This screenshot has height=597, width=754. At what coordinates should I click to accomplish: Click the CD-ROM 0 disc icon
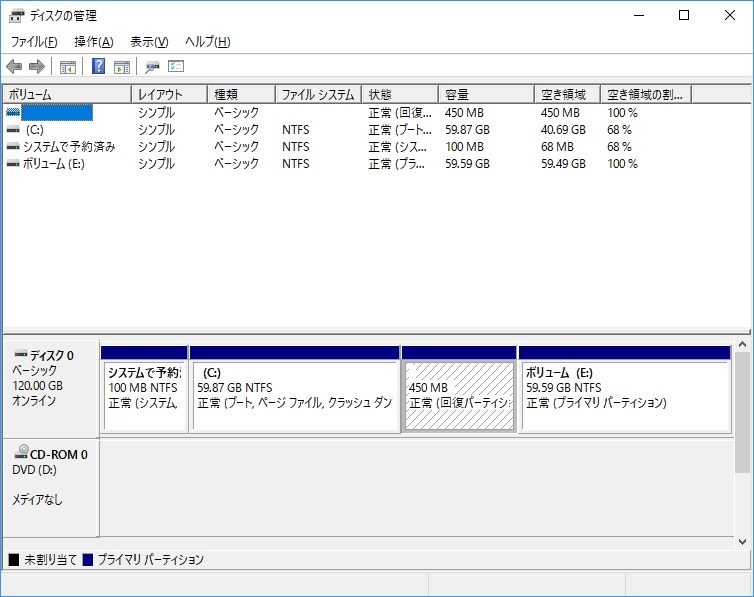coord(22,451)
